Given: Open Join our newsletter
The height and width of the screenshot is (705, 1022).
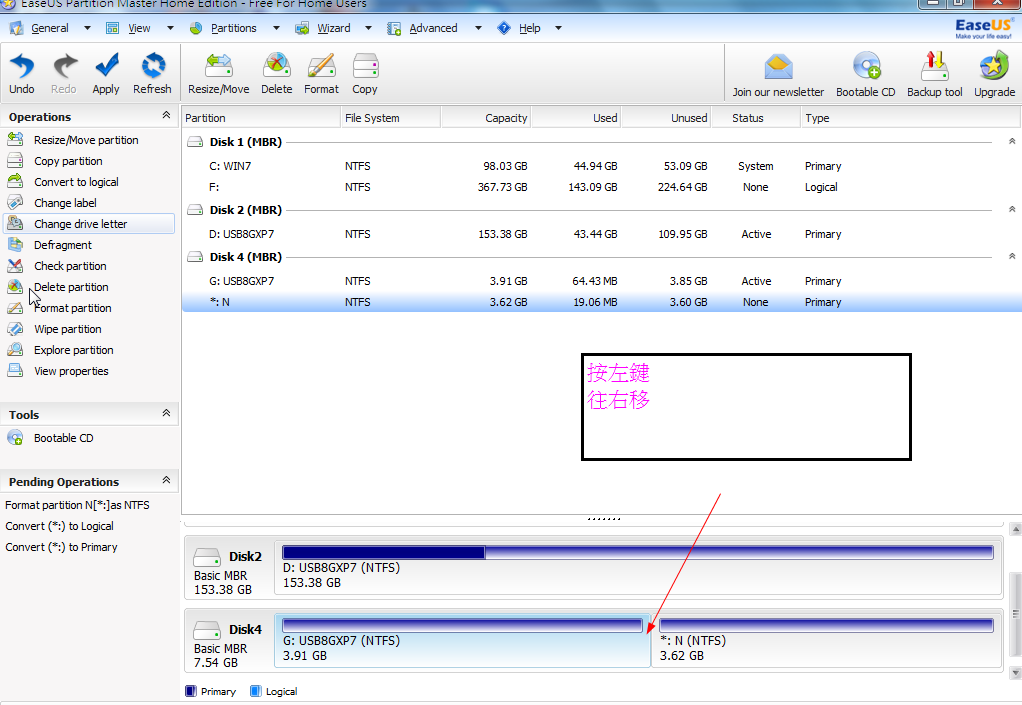Looking at the screenshot, I should point(778,75).
